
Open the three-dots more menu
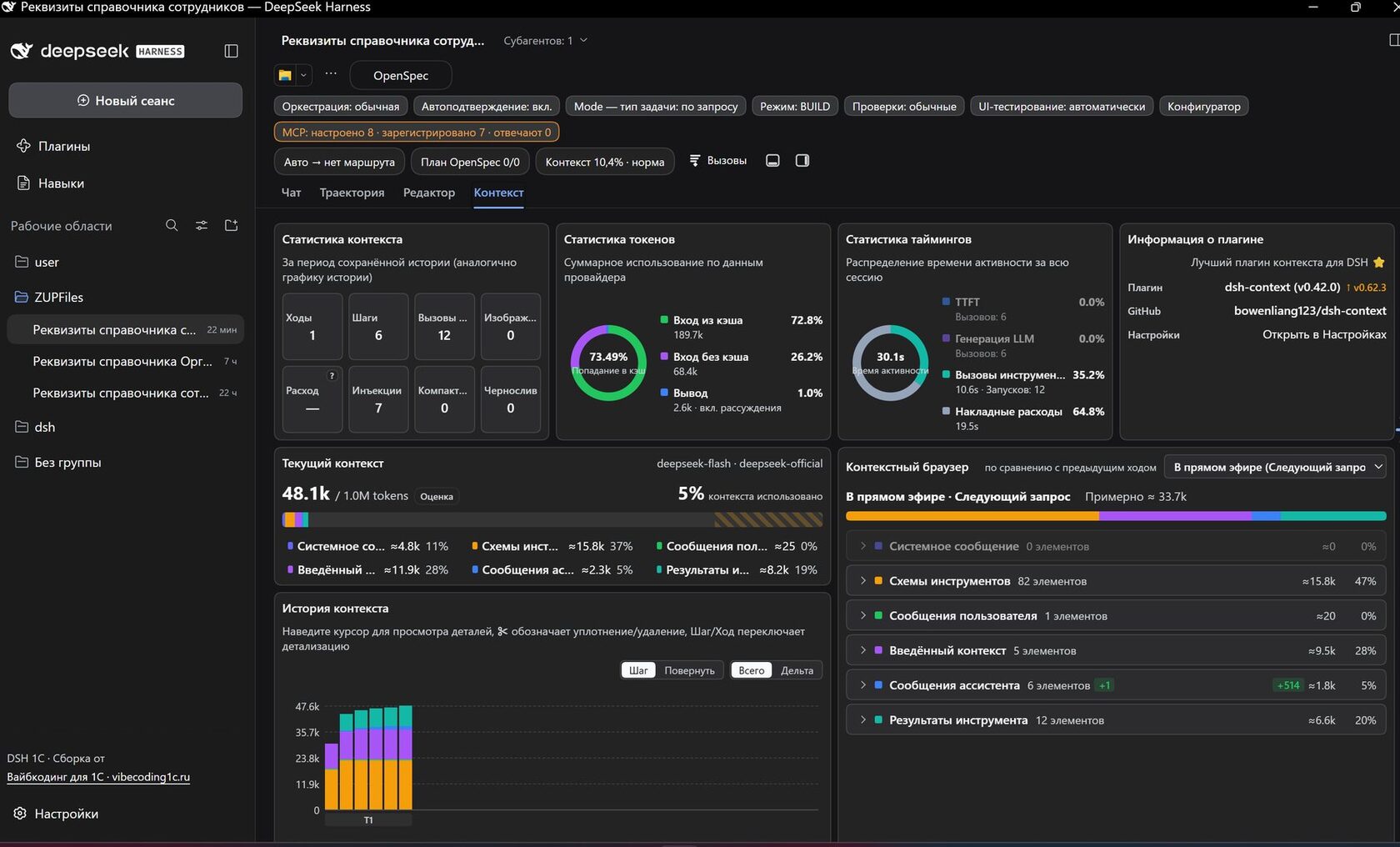[x=331, y=73]
